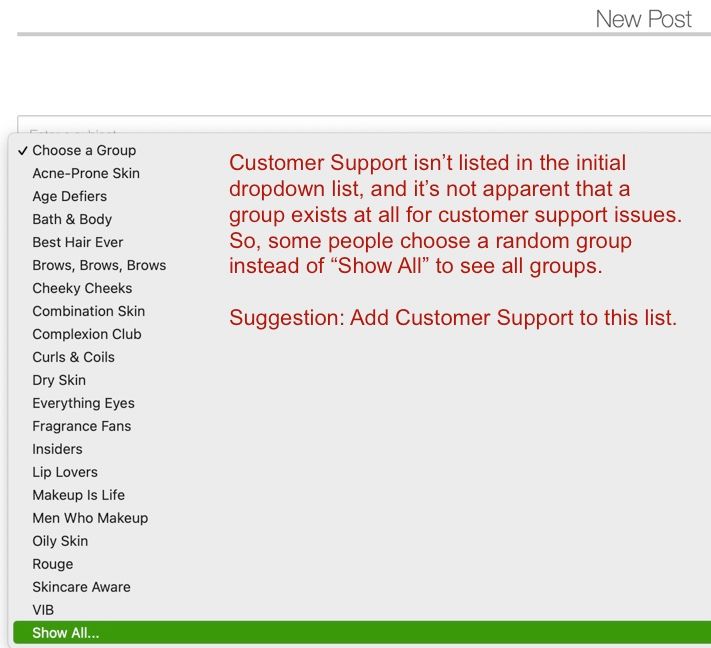Image resolution: width=711 pixels, height=648 pixels.
Task: Select the Age Defiers group
Action: 70,196
